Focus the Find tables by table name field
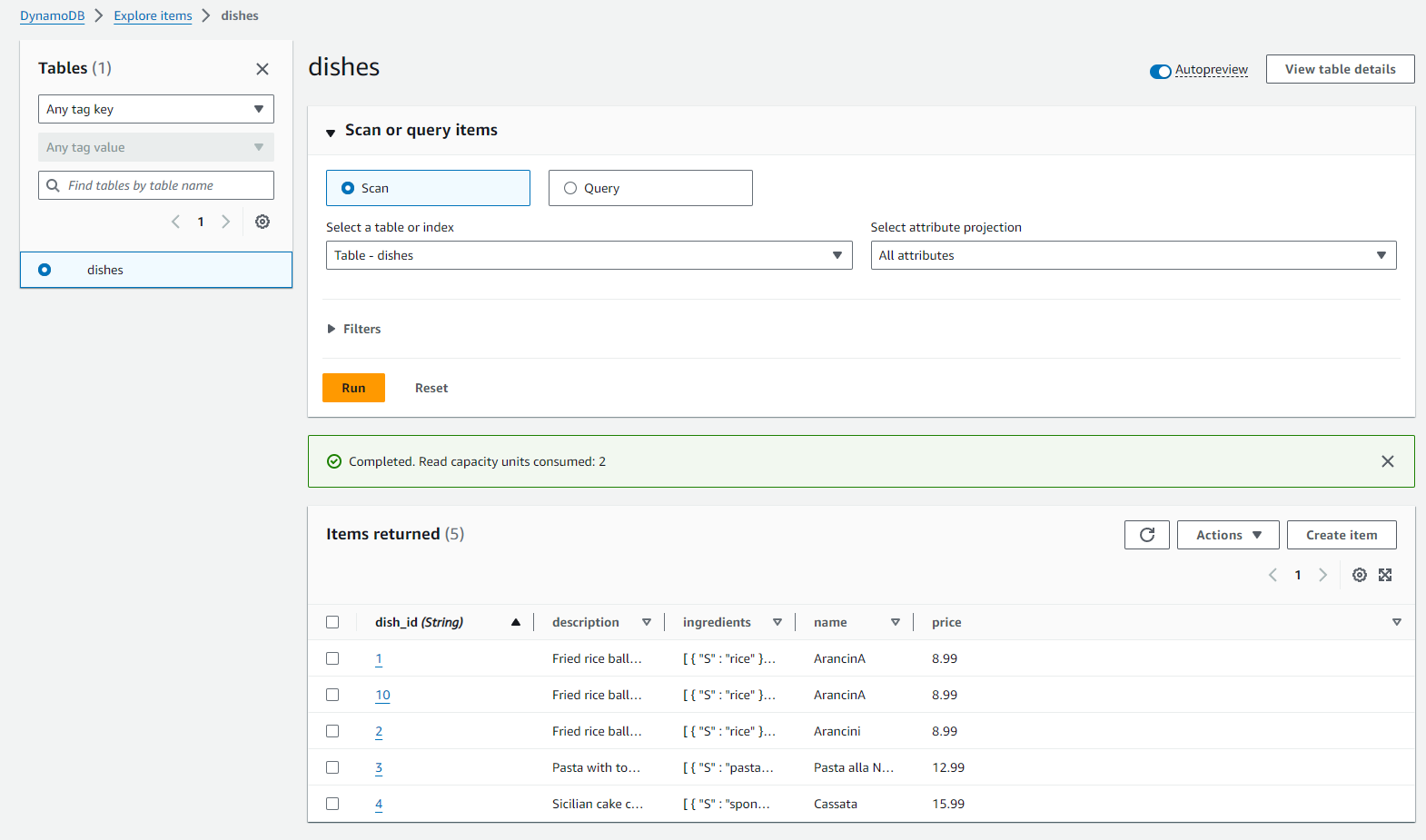Screen dimensions: 1426x840 point(156,185)
